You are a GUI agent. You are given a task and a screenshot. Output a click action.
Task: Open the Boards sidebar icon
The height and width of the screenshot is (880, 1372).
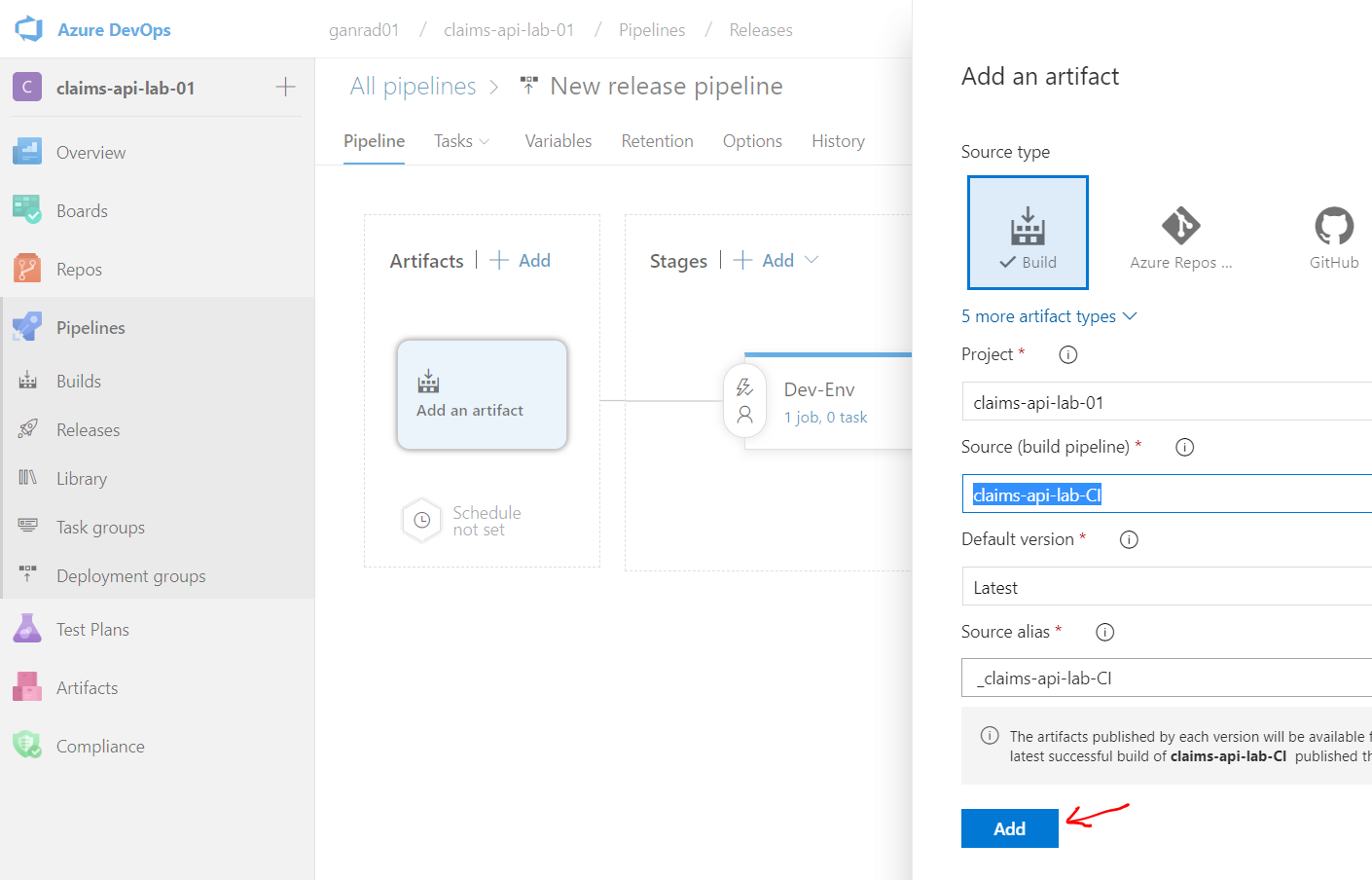coord(27,210)
